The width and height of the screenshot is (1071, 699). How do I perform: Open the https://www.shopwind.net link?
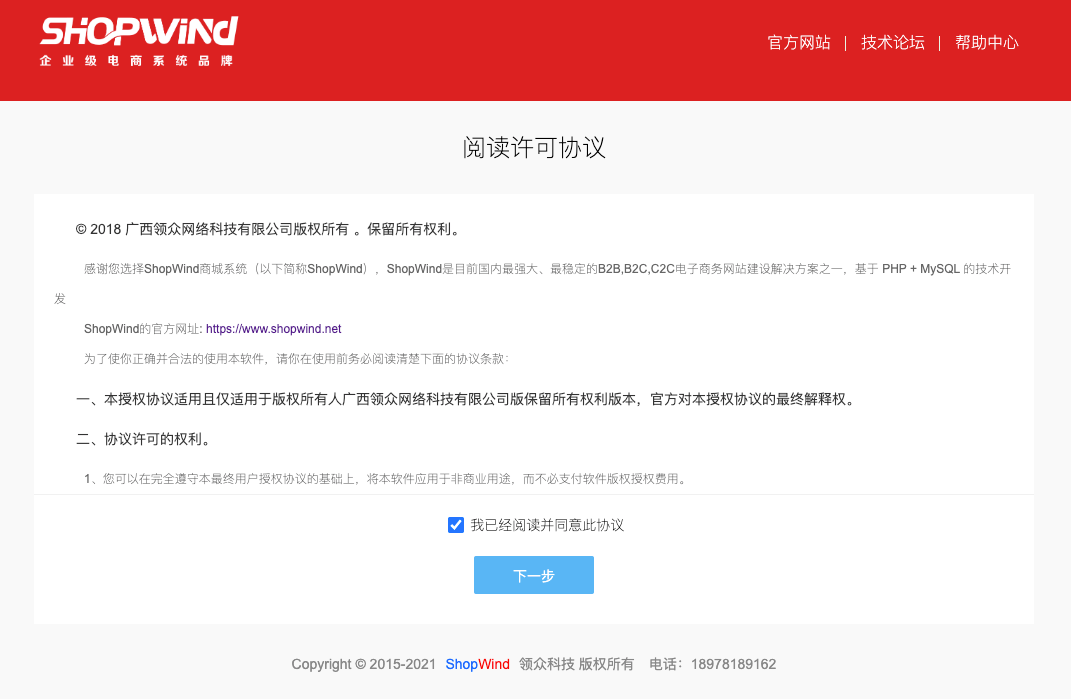(x=273, y=329)
